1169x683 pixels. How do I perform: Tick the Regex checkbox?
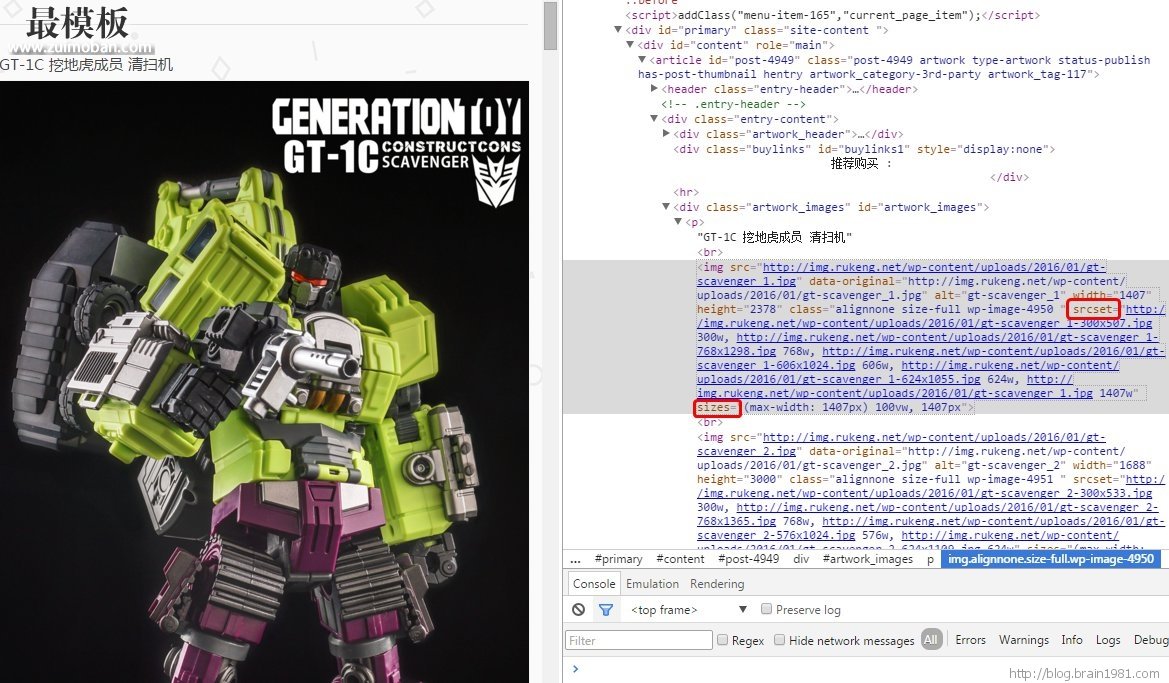click(722, 640)
